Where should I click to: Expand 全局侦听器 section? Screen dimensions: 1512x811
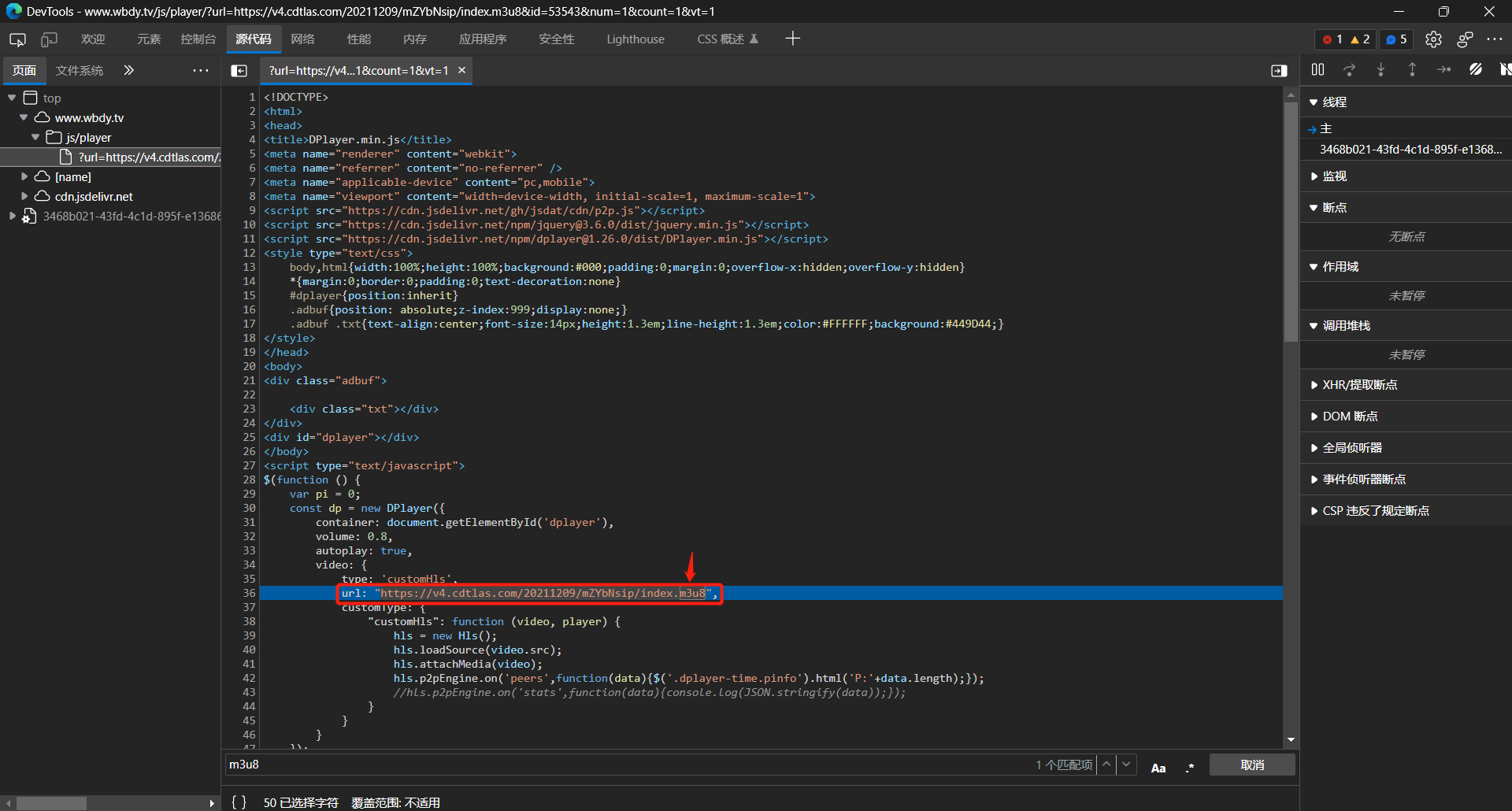click(1406, 448)
